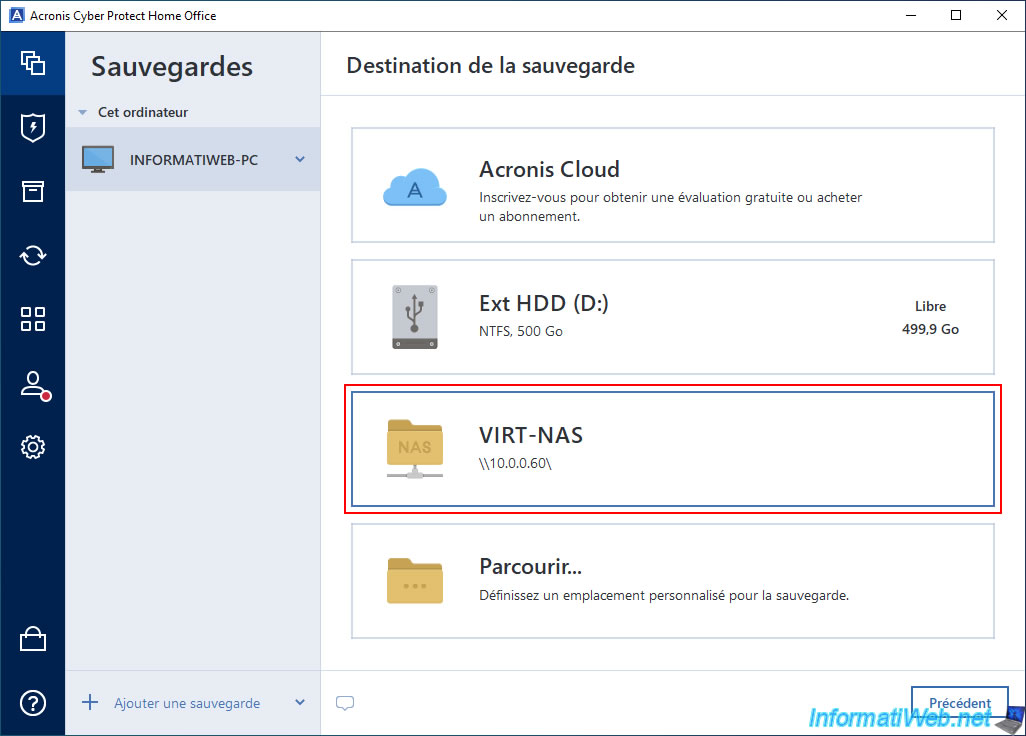Open the Settings gear icon
Screen dimensions: 1026x736
point(33,447)
